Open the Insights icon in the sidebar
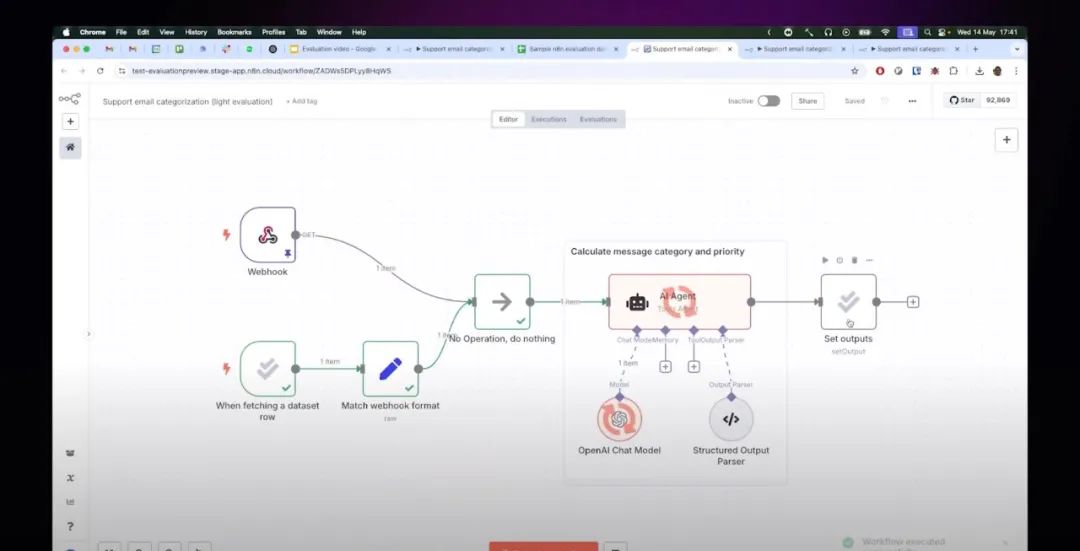 click(x=70, y=502)
